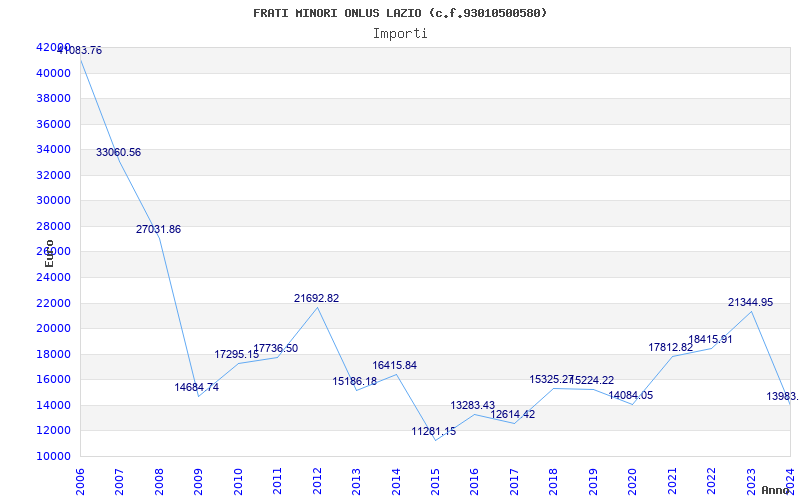Click the Euro axis label
Screen dimensions: 800x500
(x=49, y=254)
